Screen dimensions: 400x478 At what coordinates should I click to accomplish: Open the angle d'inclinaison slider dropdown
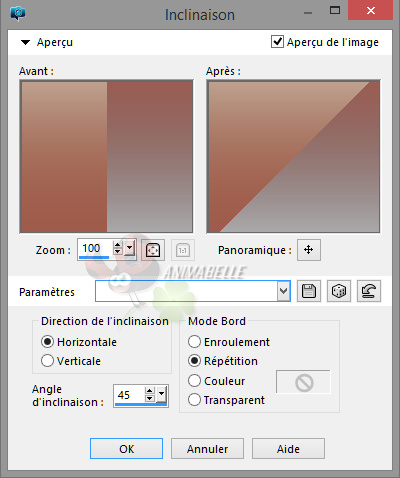click(162, 395)
